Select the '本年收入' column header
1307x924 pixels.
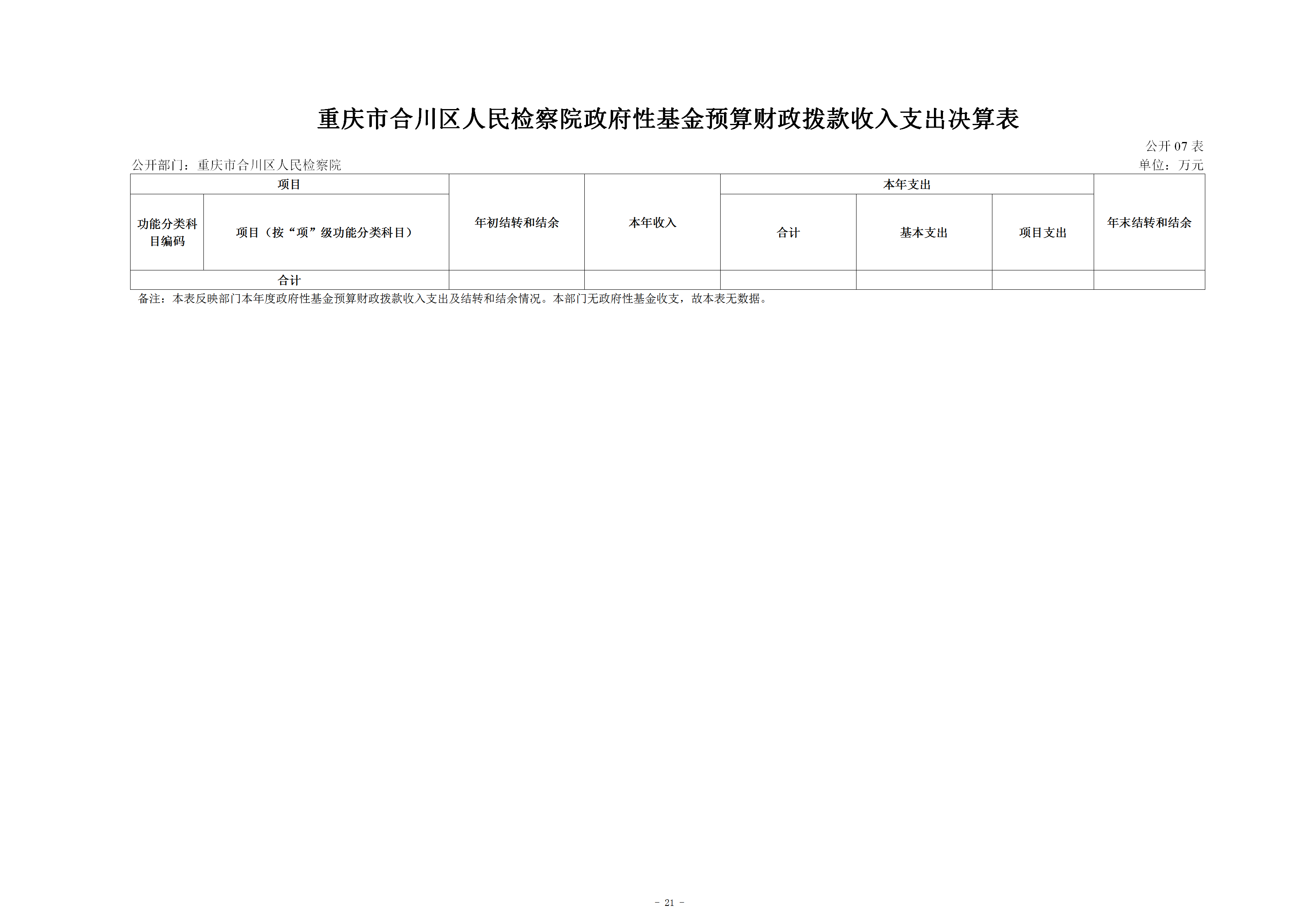click(652, 223)
